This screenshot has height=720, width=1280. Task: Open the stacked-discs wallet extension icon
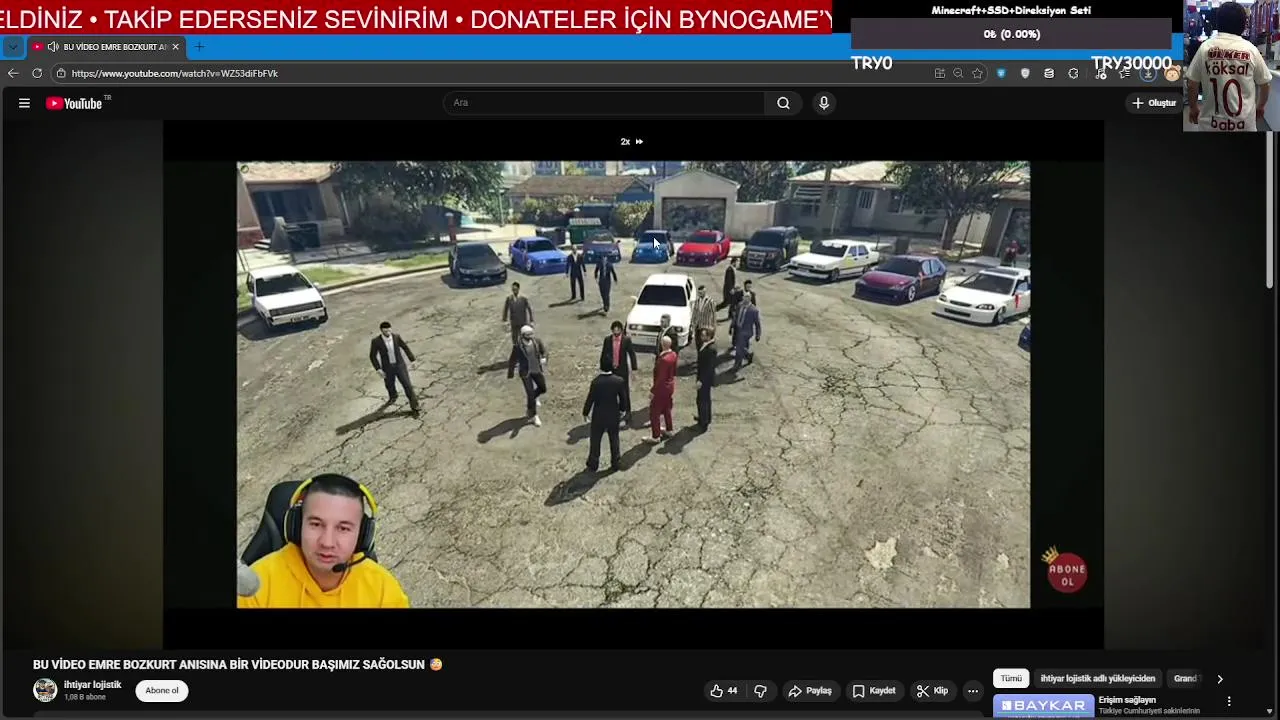coord(1049,73)
